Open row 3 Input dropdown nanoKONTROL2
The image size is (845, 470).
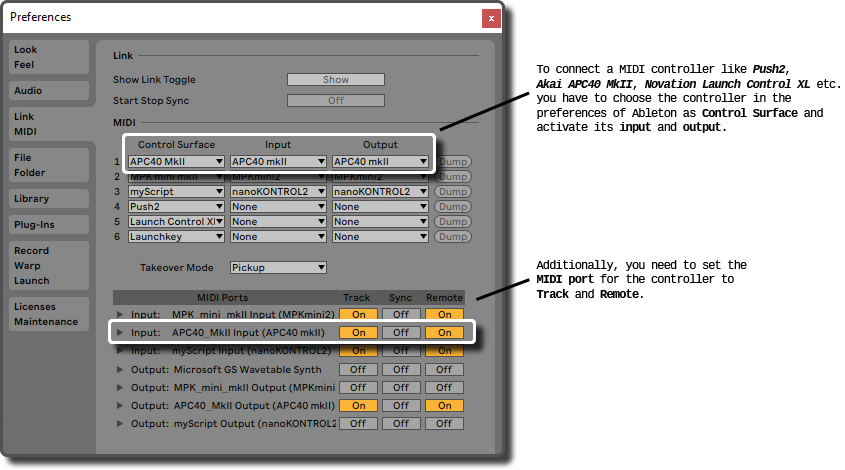pos(278,191)
